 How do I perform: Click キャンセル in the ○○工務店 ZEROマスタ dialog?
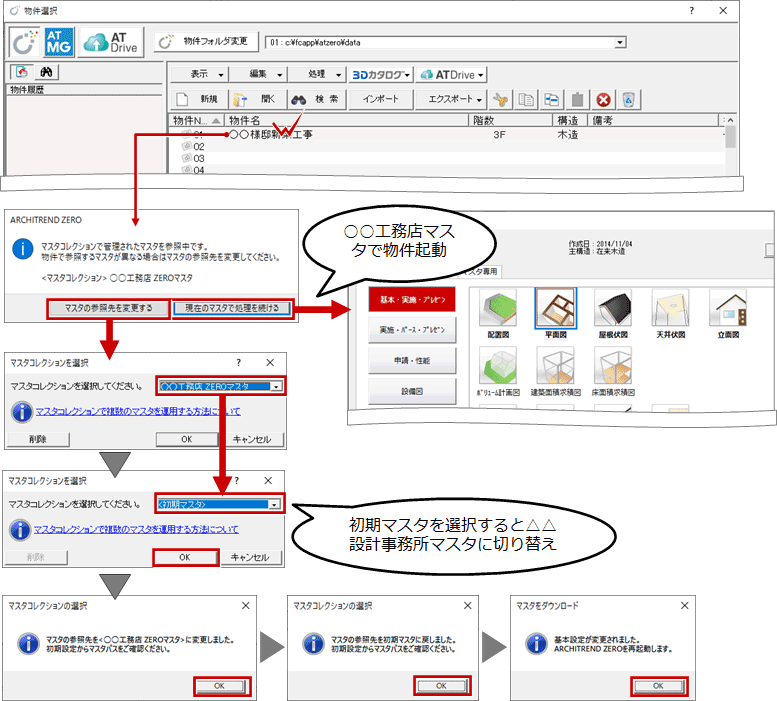(251, 439)
